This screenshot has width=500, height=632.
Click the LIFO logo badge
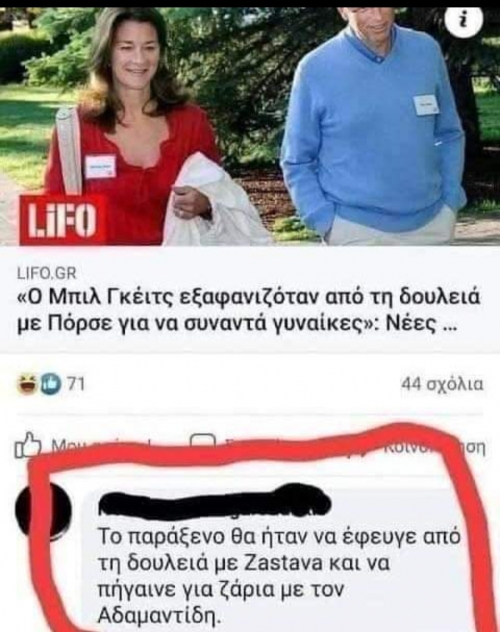(x=62, y=220)
